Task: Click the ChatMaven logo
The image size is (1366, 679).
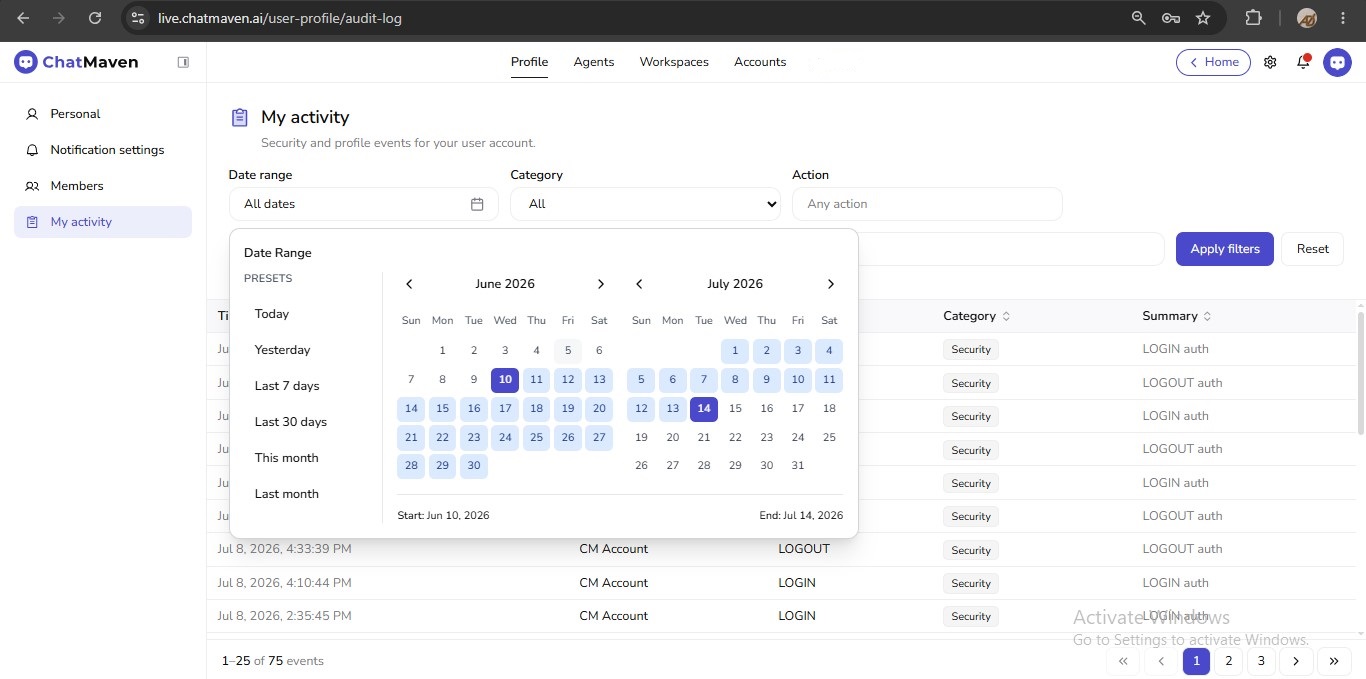Action: [x=76, y=62]
